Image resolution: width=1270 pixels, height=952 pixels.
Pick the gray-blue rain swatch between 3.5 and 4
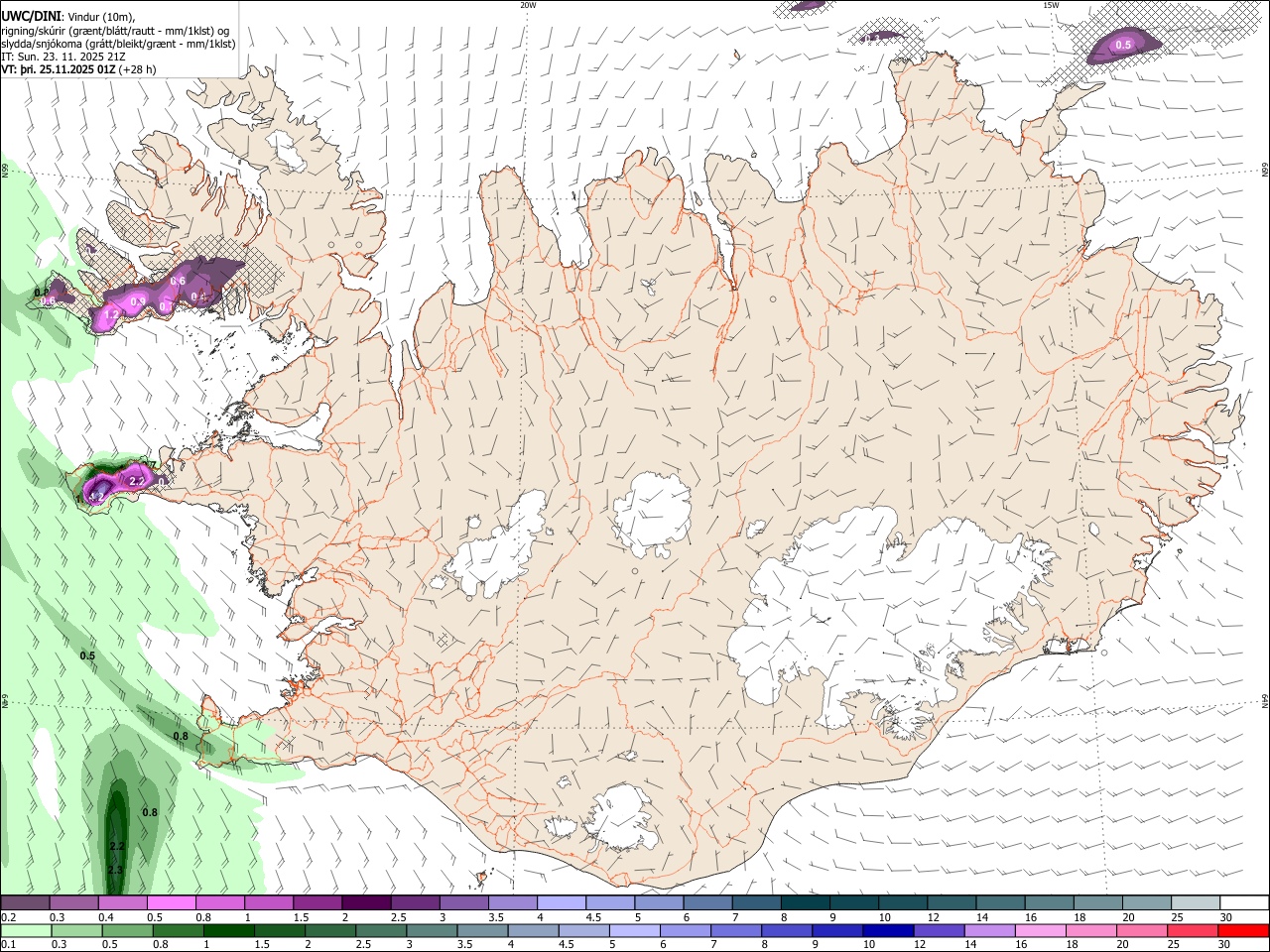[482, 930]
